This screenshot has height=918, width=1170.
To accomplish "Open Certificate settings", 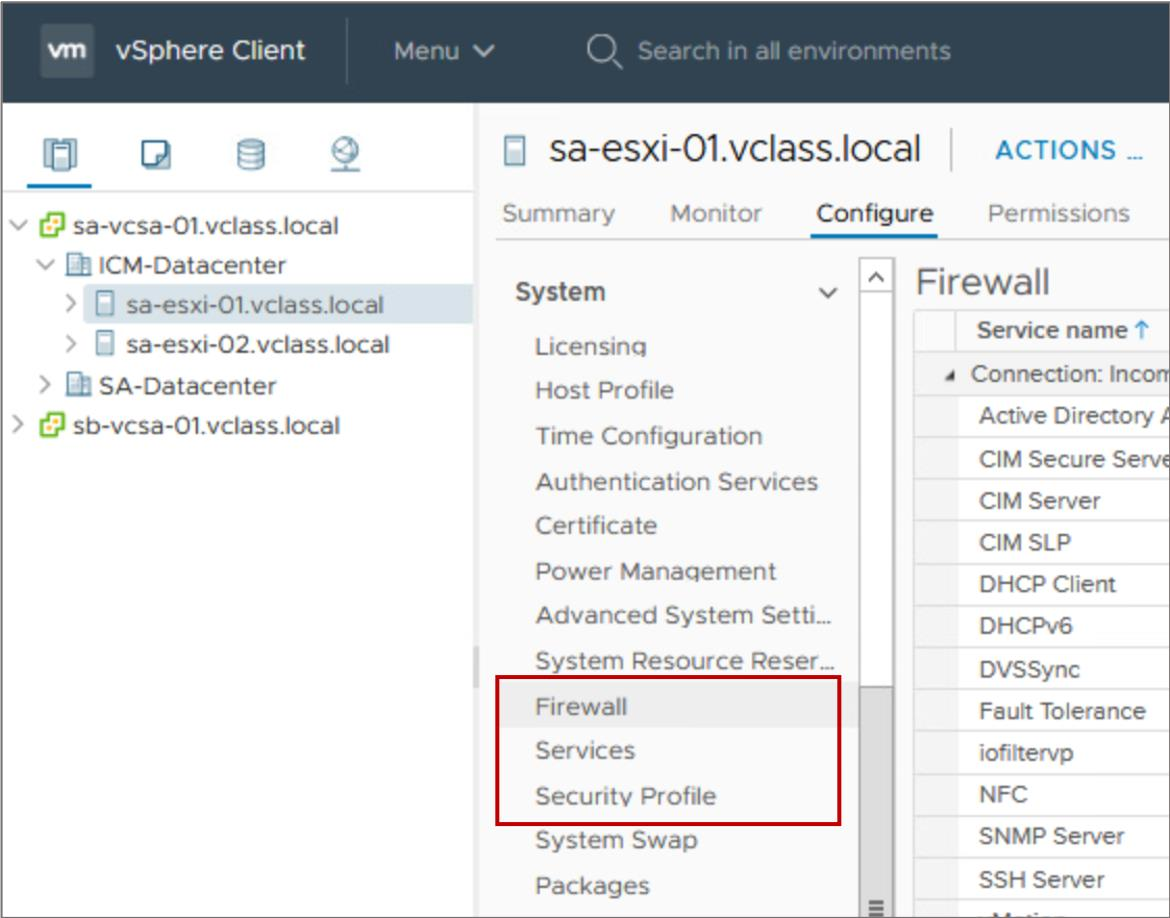I will [x=596, y=525].
